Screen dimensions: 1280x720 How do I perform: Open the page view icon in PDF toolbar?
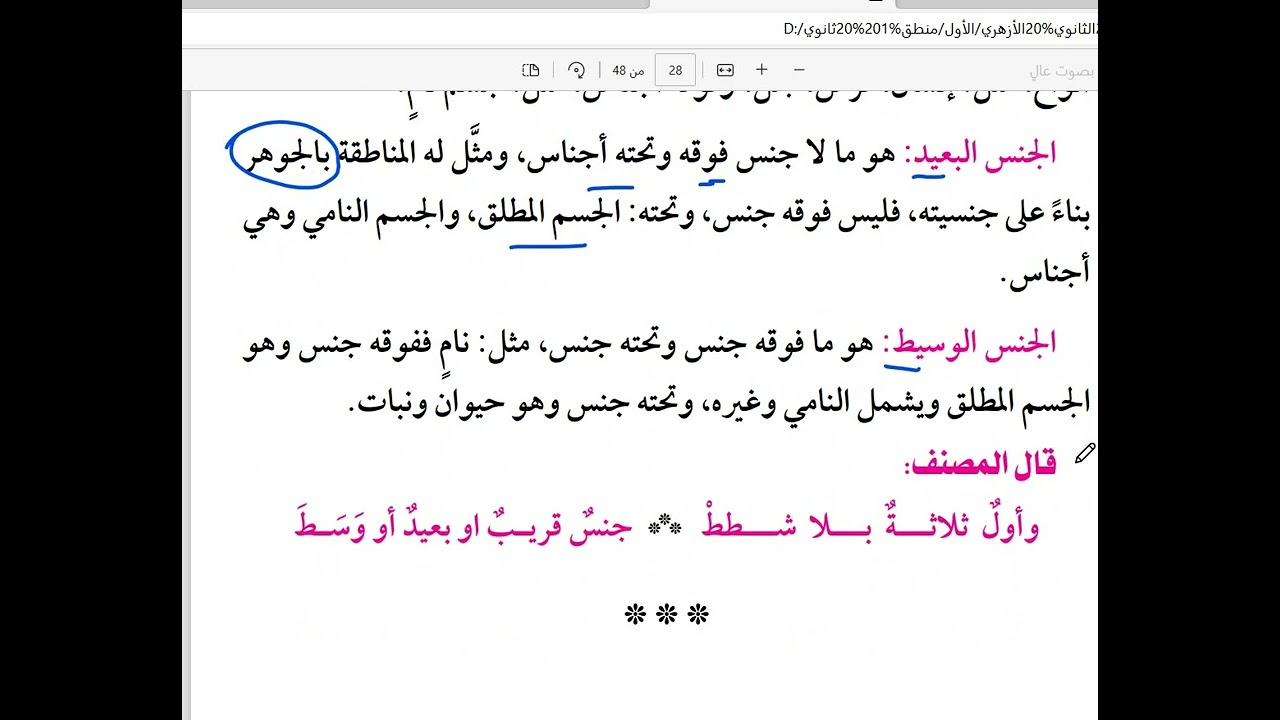coord(531,70)
